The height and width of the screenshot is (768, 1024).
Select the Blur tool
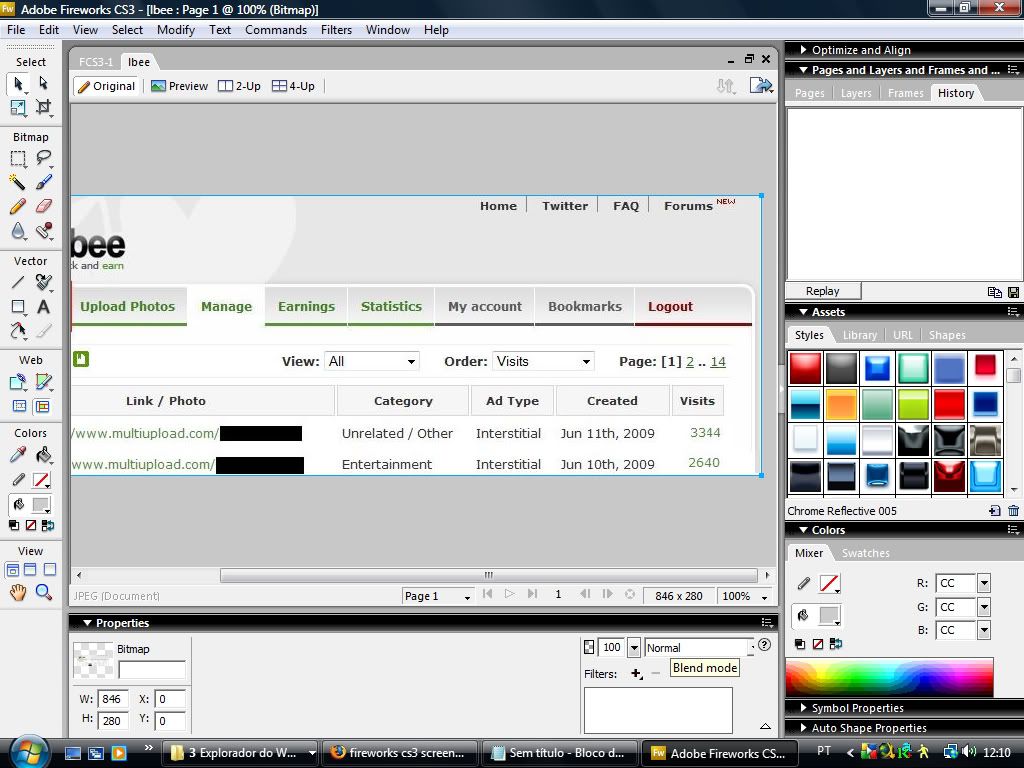[18, 231]
